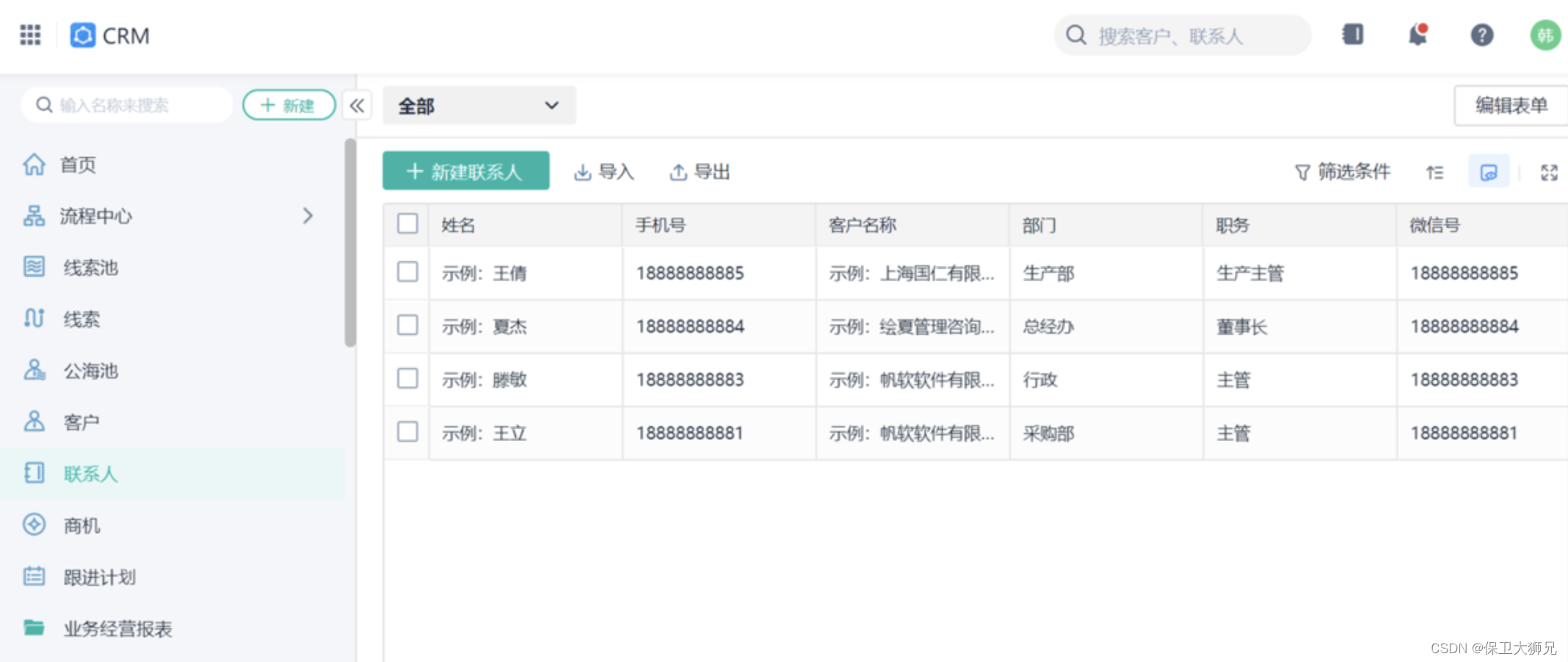Toggle the sort order list icon

(1434, 172)
